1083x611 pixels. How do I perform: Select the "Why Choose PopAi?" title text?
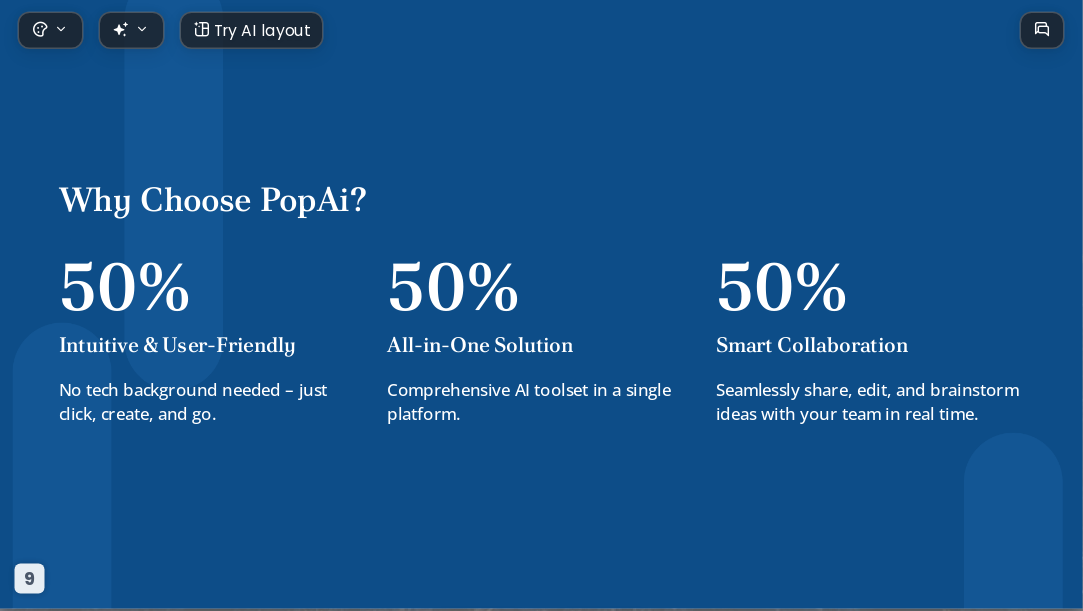pyautogui.click(x=213, y=201)
